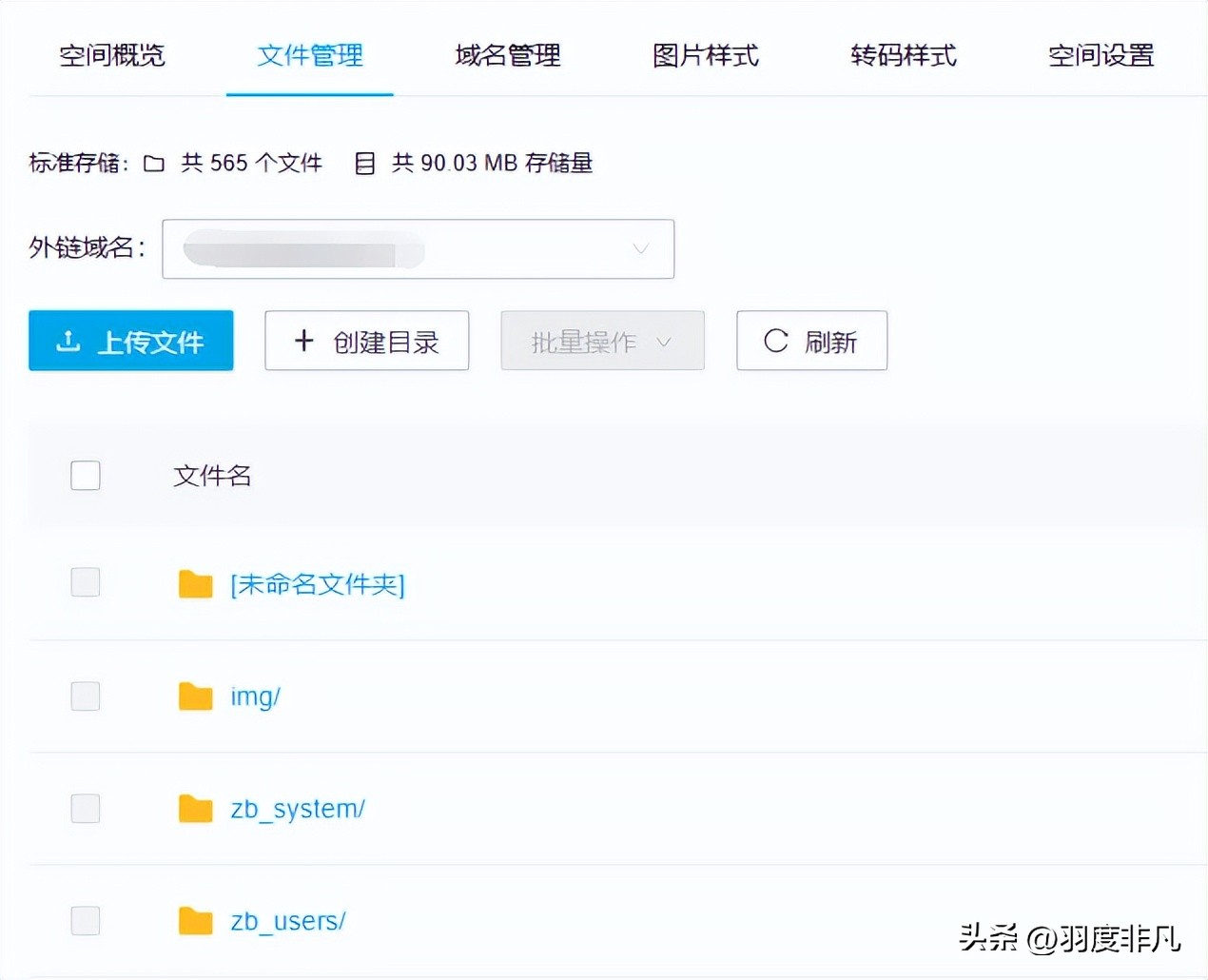Click the storage icon beside 共90.03 MB
Viewport: 1208px width, 980px height.
point(364,163)
